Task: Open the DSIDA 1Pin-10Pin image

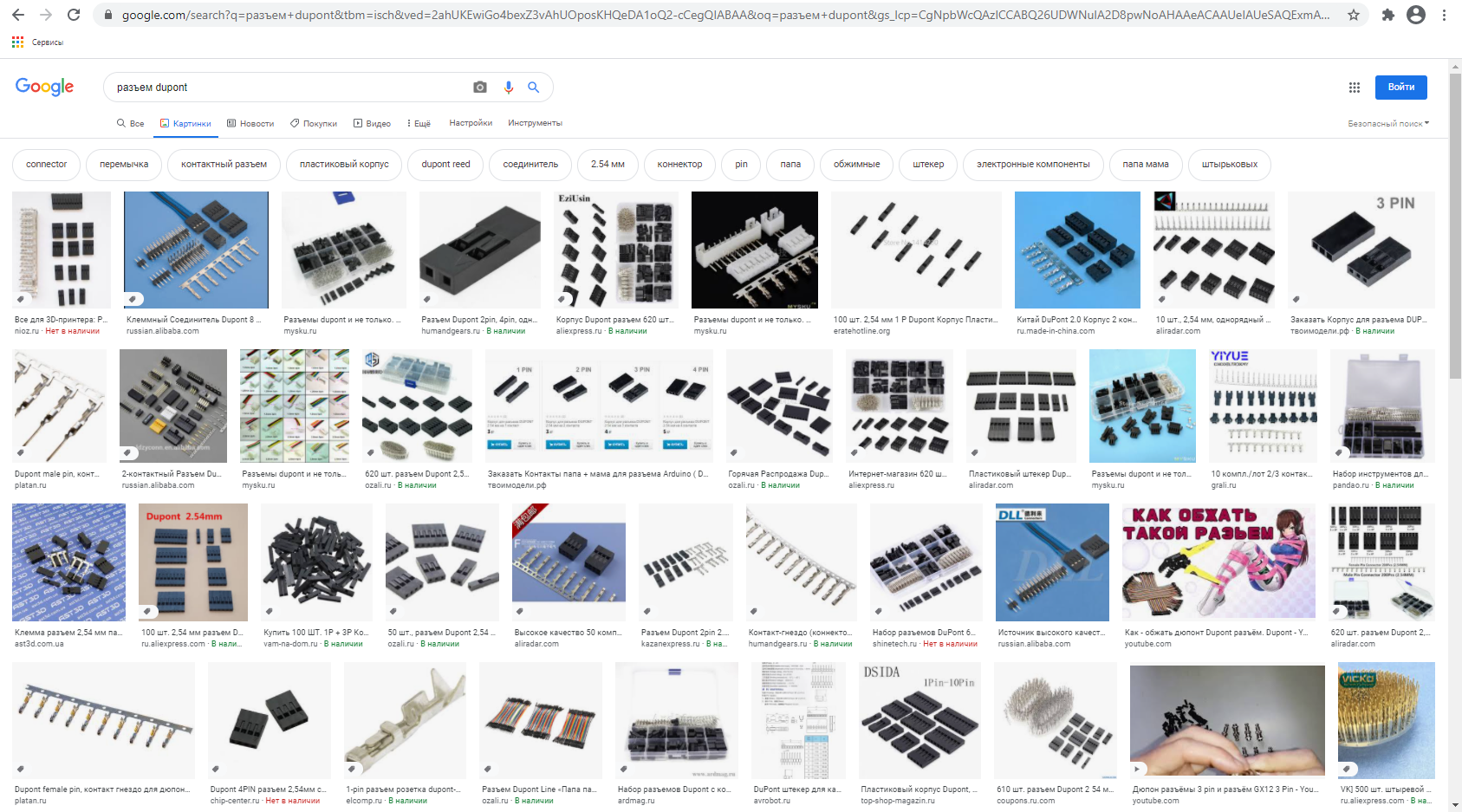Action: (x=919, y=720)
